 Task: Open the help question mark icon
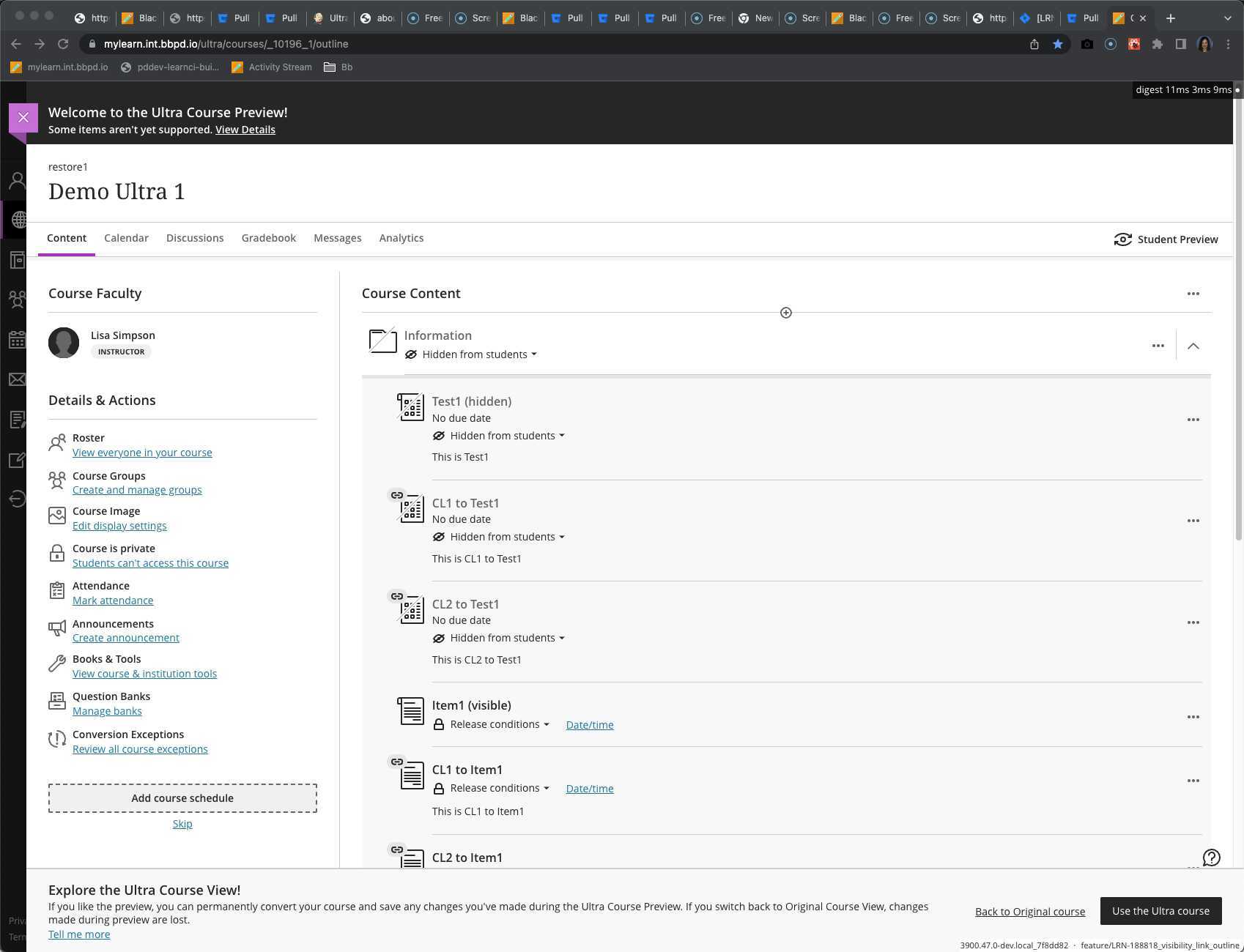[x=1211, y=858]
